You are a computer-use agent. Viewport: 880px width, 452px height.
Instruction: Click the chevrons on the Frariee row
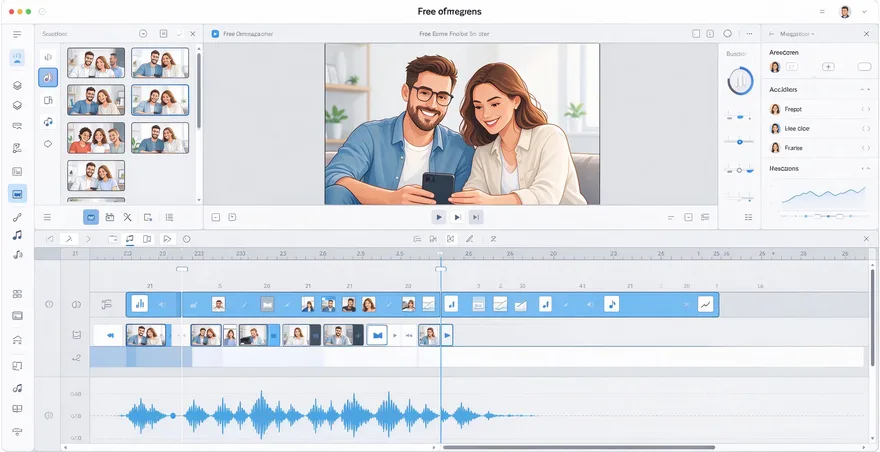click(865, 148)
